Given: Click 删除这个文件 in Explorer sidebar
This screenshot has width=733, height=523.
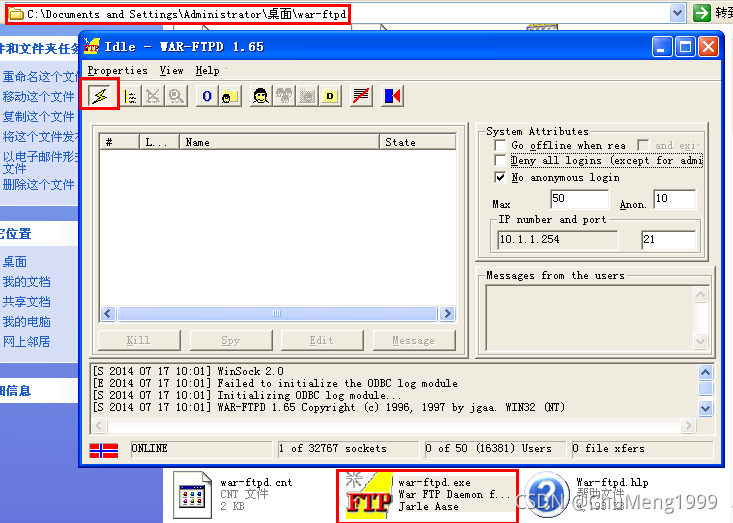Looking at the screenshot, I should tap(38, 185).
